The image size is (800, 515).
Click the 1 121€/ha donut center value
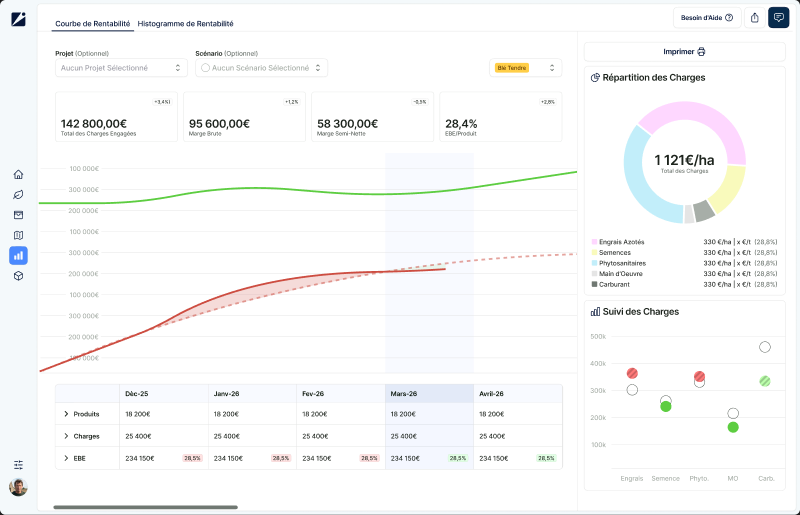click(684, 160)
